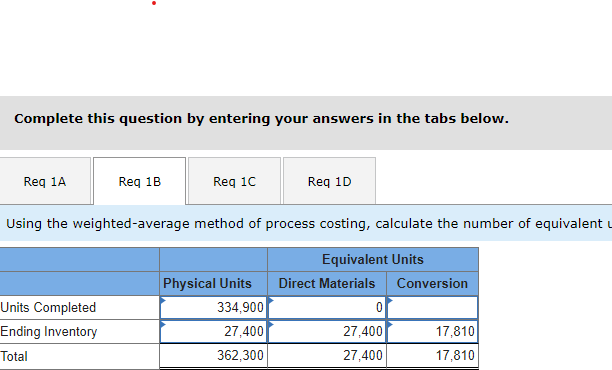Viewport: 612px width, 370px height.
Task: Edit Ending Inventory physical units cell
Action: pos(213,331)
